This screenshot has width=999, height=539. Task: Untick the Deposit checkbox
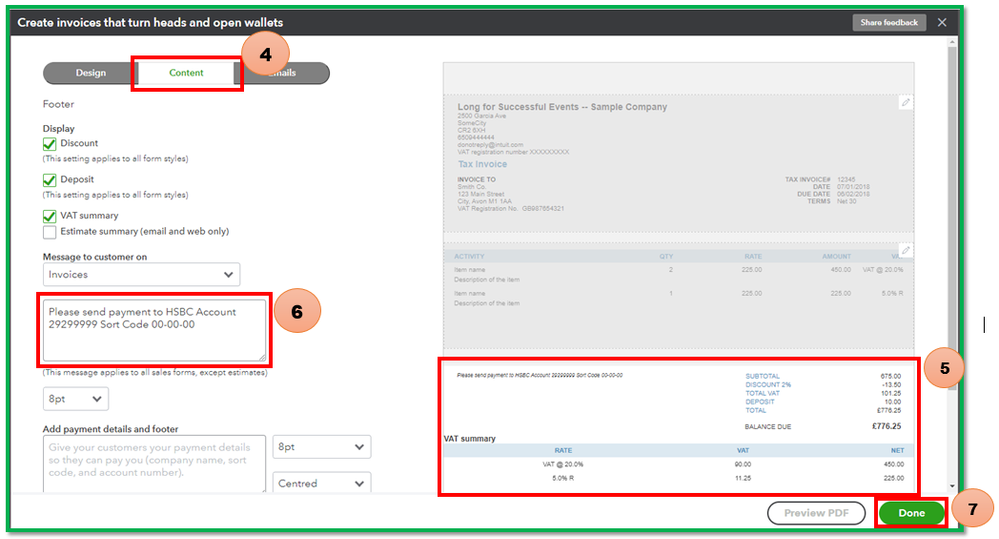point(50,180)
